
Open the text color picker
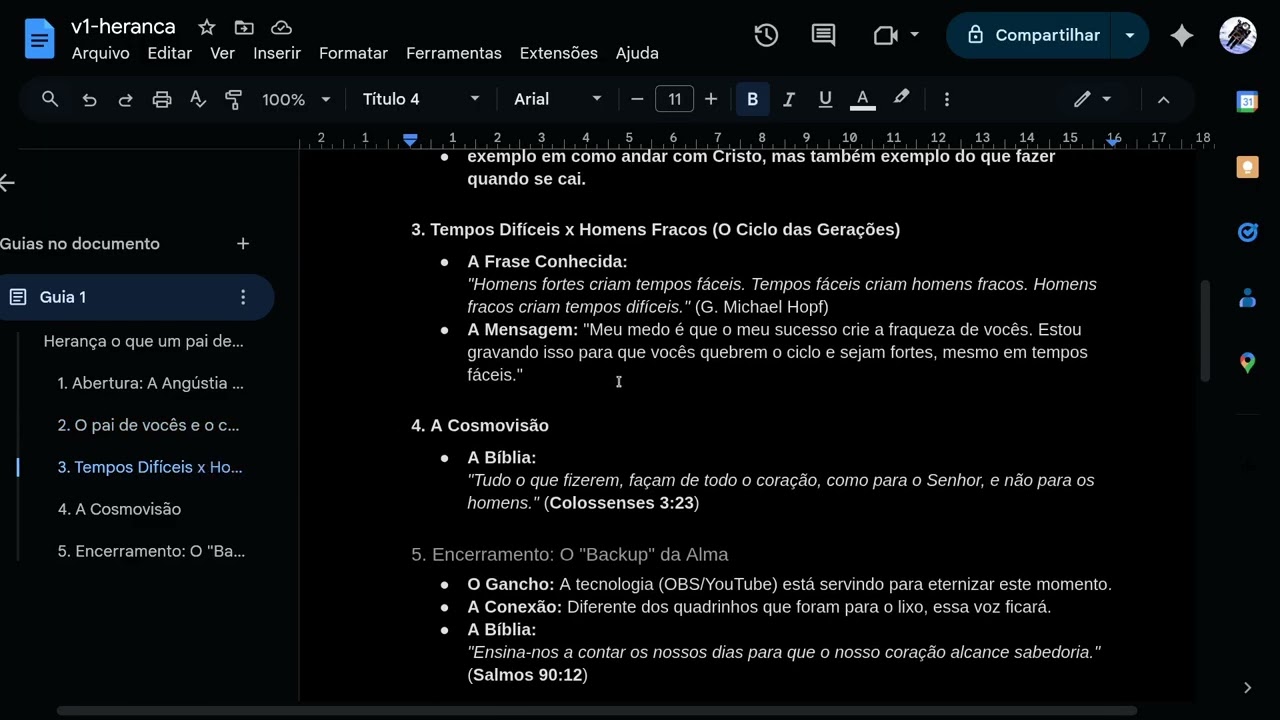(x=862, y=99)
